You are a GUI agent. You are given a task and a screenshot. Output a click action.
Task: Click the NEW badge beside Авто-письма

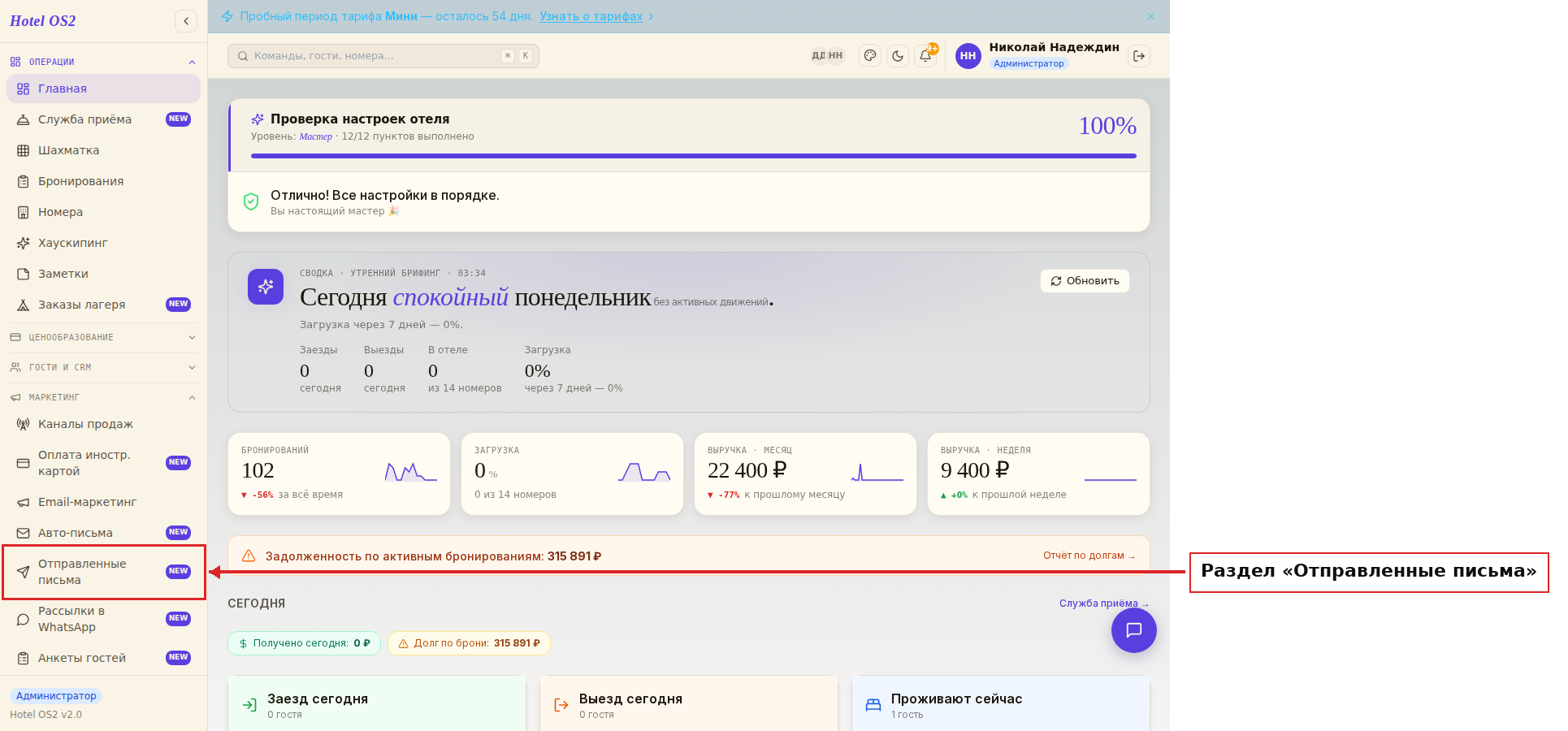(x=178, y=533)
